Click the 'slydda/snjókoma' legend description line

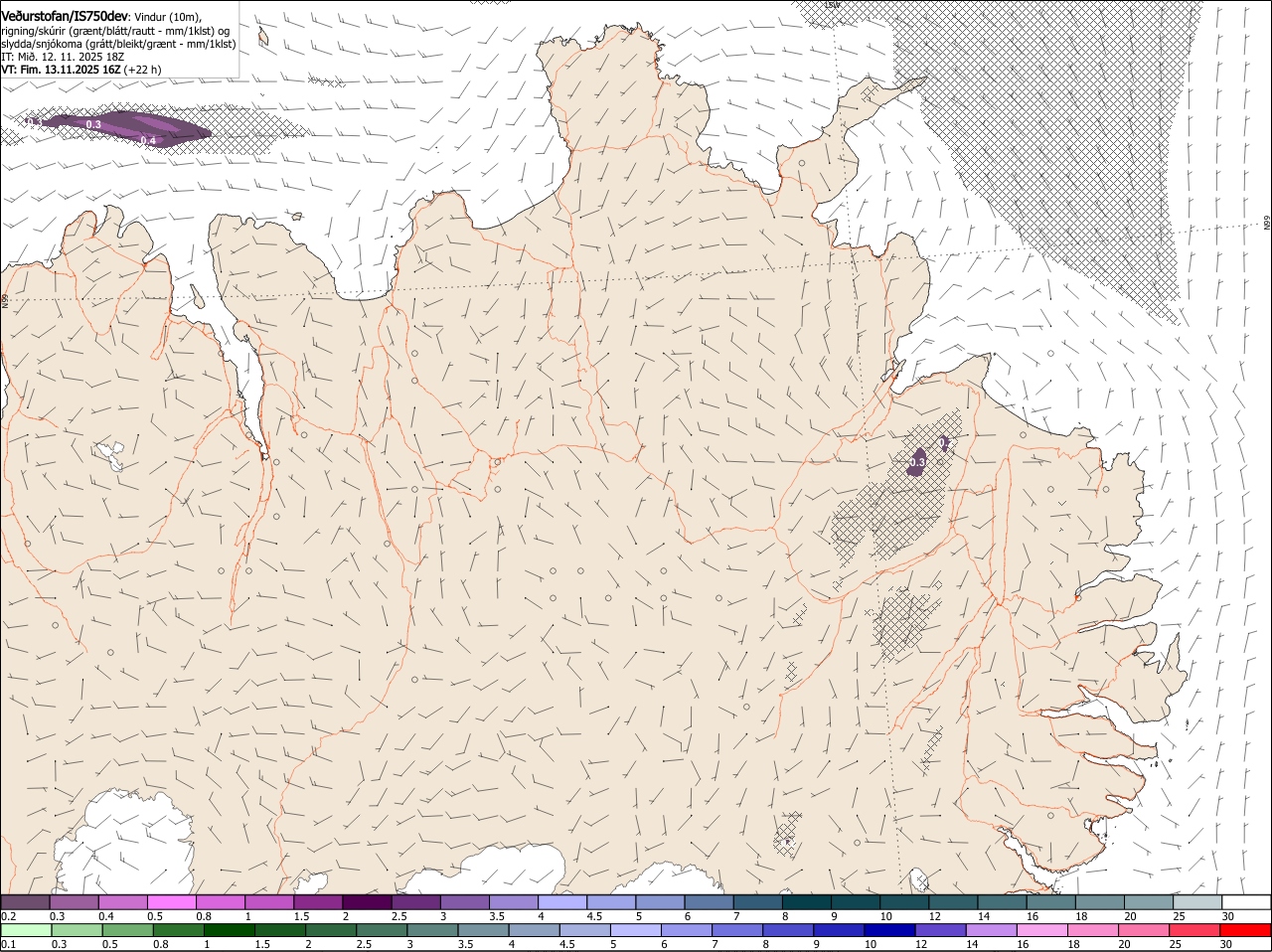[x=118, y=44]
